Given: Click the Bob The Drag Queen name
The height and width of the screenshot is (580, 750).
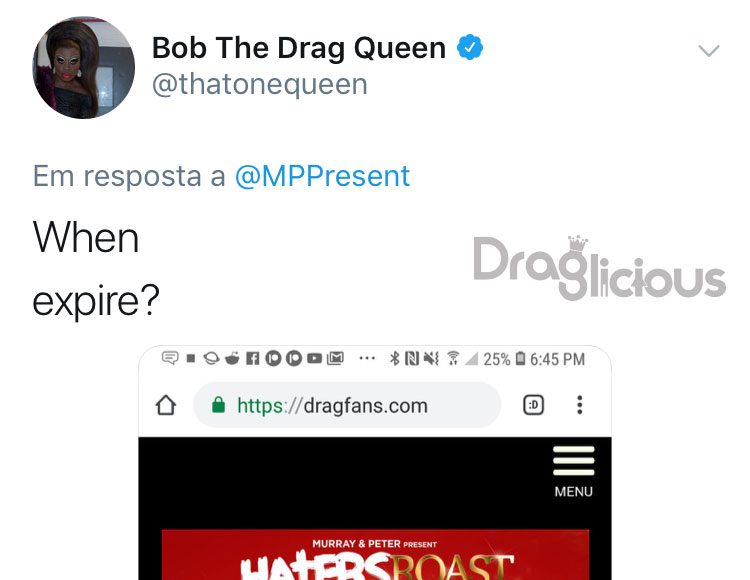Looking at the screenshot, I should 299,48.
